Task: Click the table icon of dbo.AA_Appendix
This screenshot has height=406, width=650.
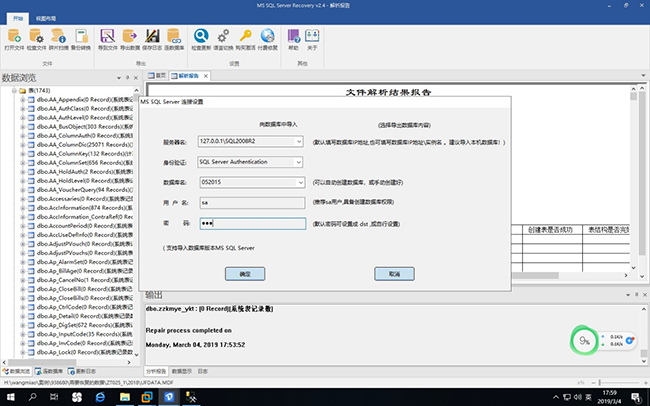Action: coord(31,100)
